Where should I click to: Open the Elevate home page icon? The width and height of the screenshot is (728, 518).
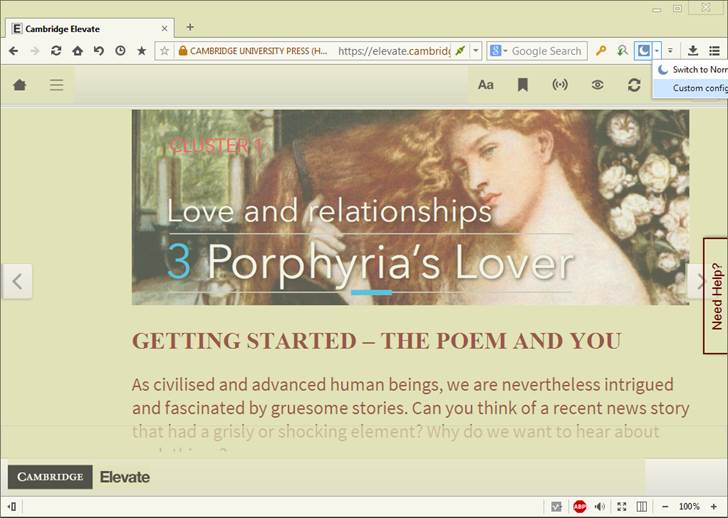tap(19, 85)
